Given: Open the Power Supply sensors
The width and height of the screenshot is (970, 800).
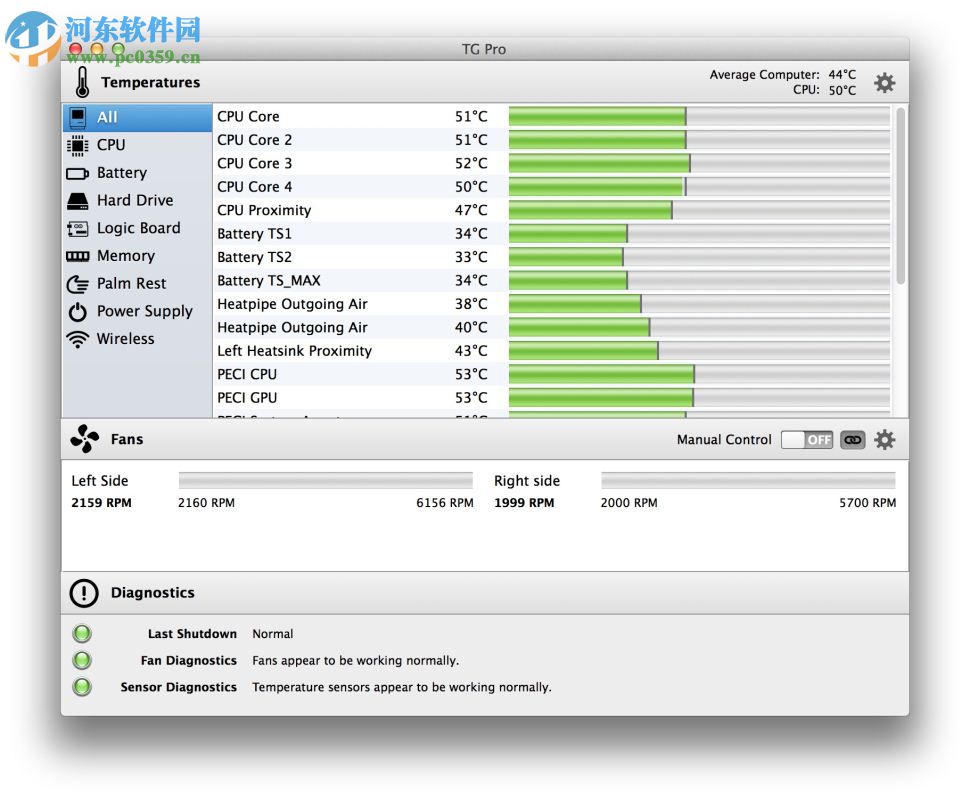Looking at the screenshot, I should [x=143, y=311].
